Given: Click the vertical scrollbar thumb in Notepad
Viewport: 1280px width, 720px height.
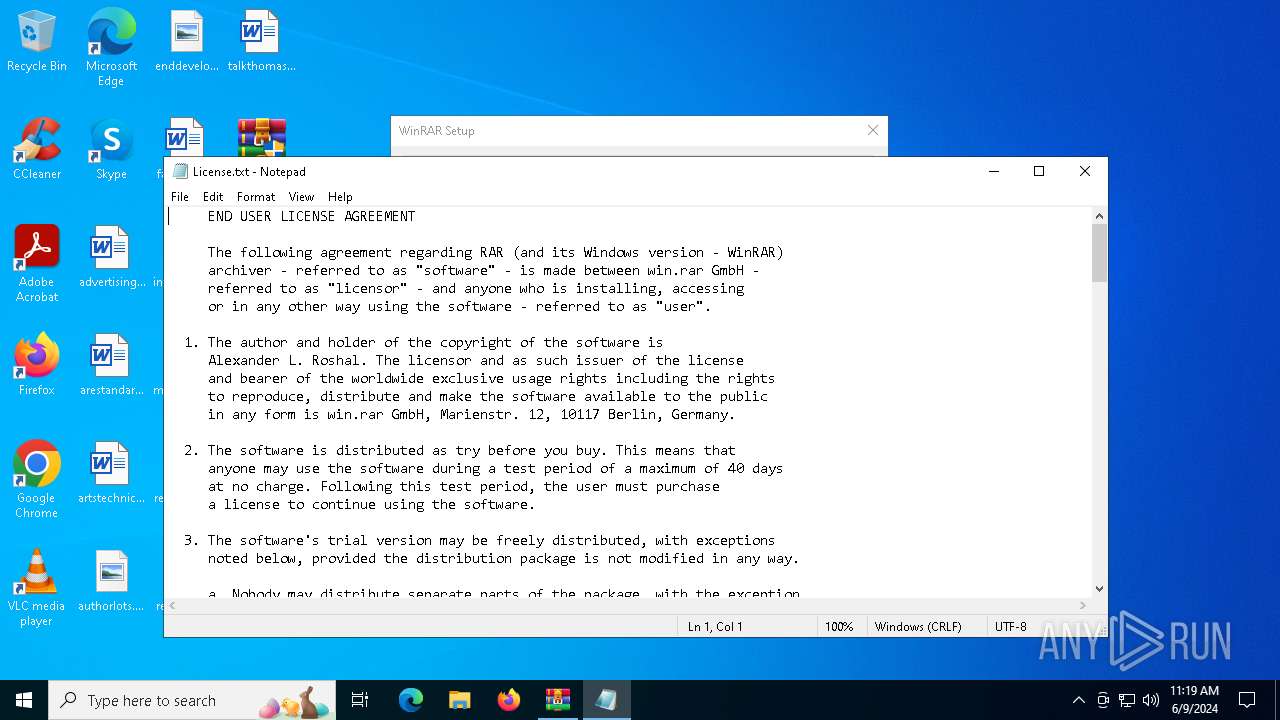Looking at the screenshot, I should [1099, 253].
